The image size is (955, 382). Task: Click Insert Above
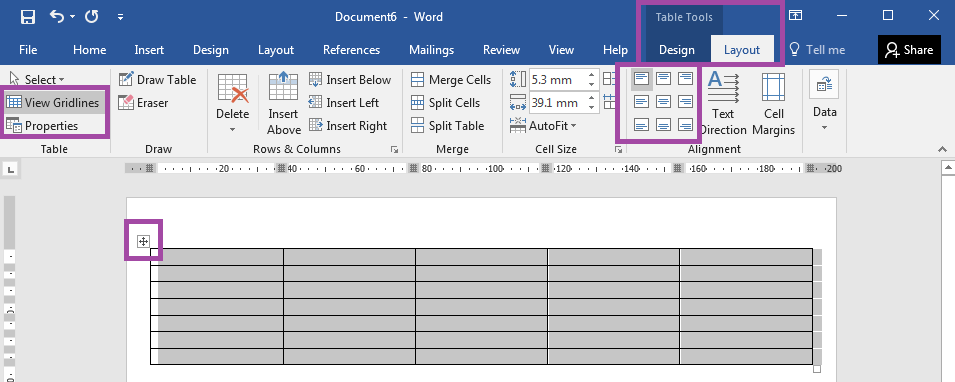[284, 104]
